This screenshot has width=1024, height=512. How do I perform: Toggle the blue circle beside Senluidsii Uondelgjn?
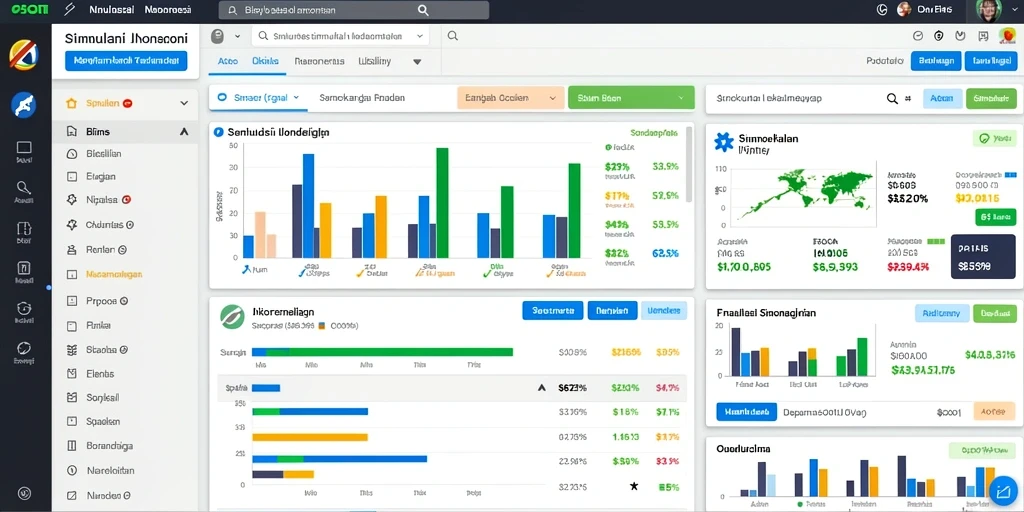tap(219, 132)
